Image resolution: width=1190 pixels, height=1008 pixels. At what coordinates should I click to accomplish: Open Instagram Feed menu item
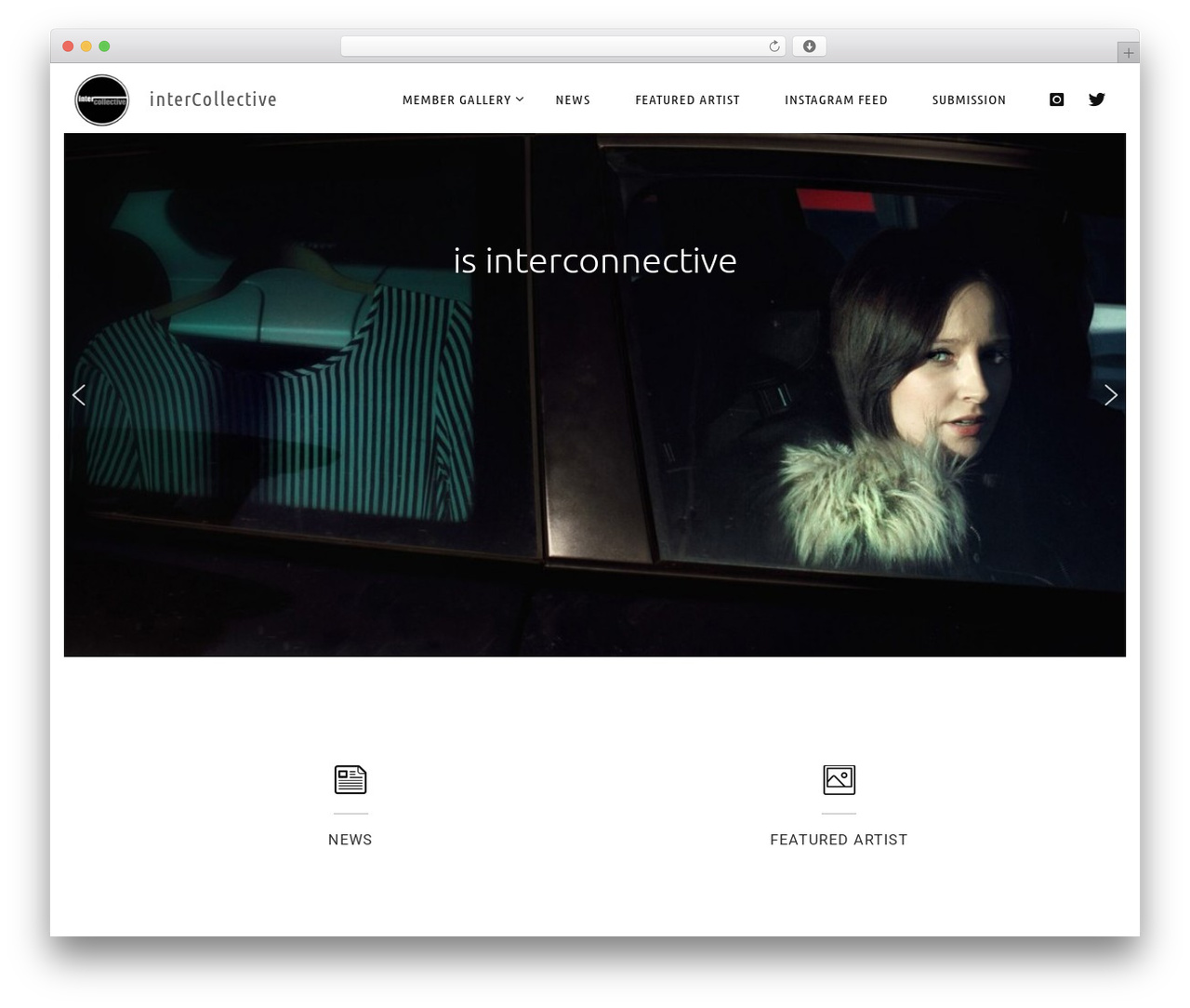(x=836, y=100)
